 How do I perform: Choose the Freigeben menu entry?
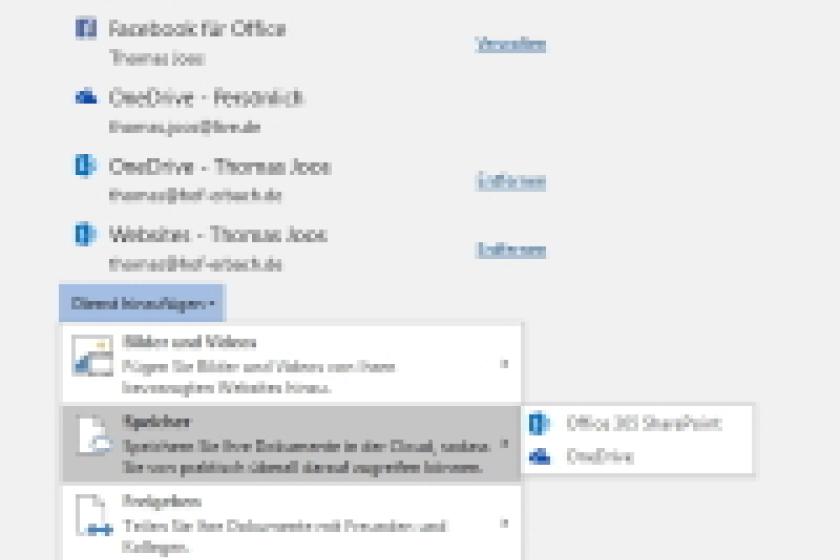pos(291,523)
